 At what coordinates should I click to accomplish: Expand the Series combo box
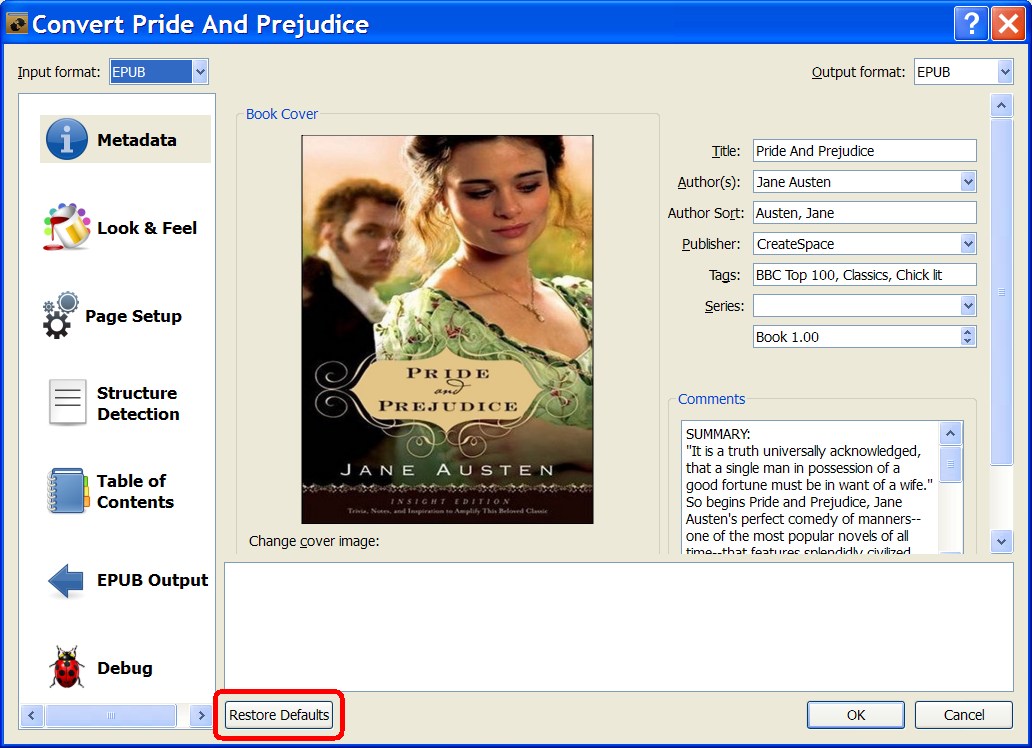[x=968, y=306]
